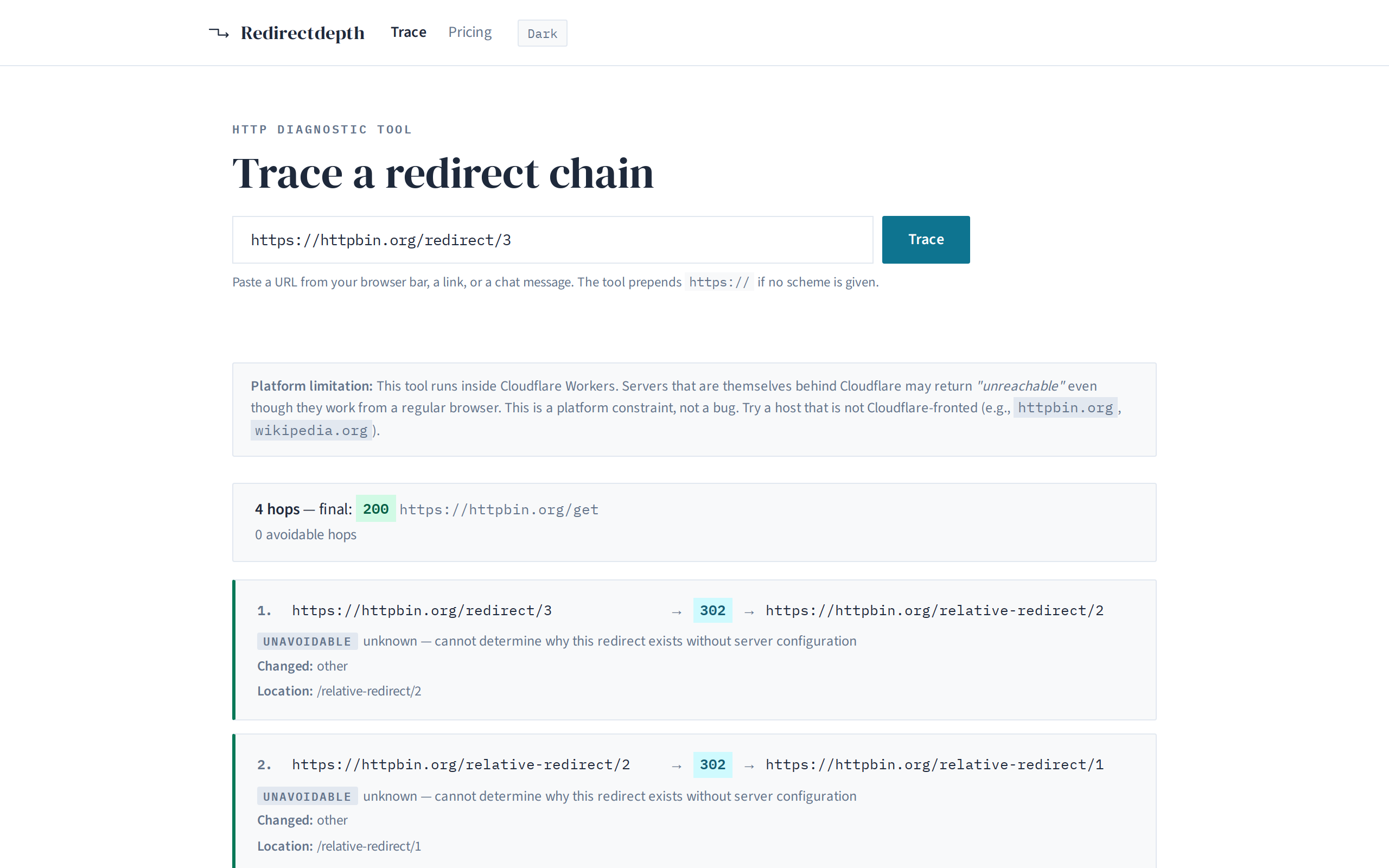Click the UNAVOIDABLE tag in hop 2
The width and height of the screenshot is (1389, 868).
307,796
